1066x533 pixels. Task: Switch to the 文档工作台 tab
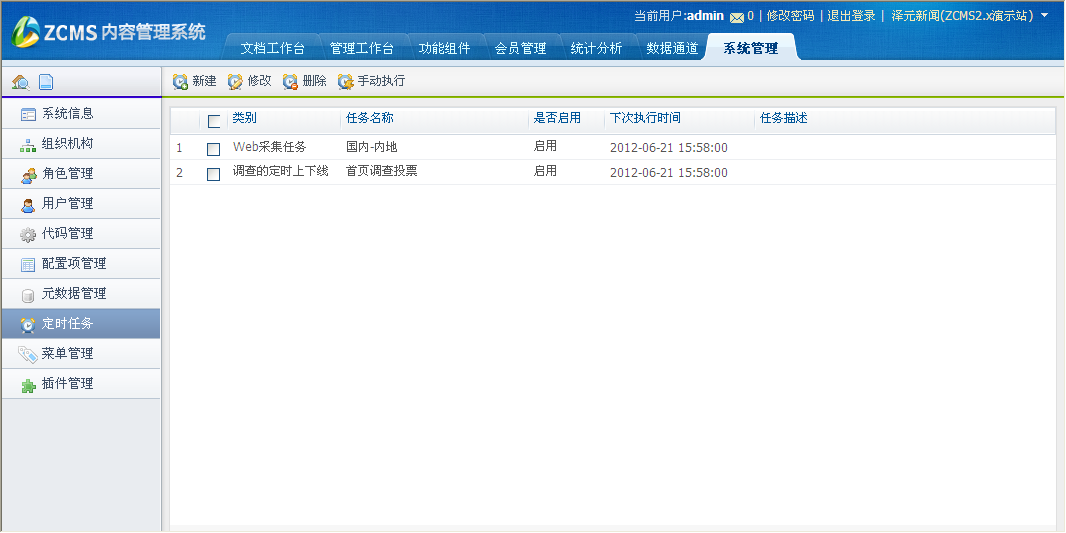(x=272, y=48)
